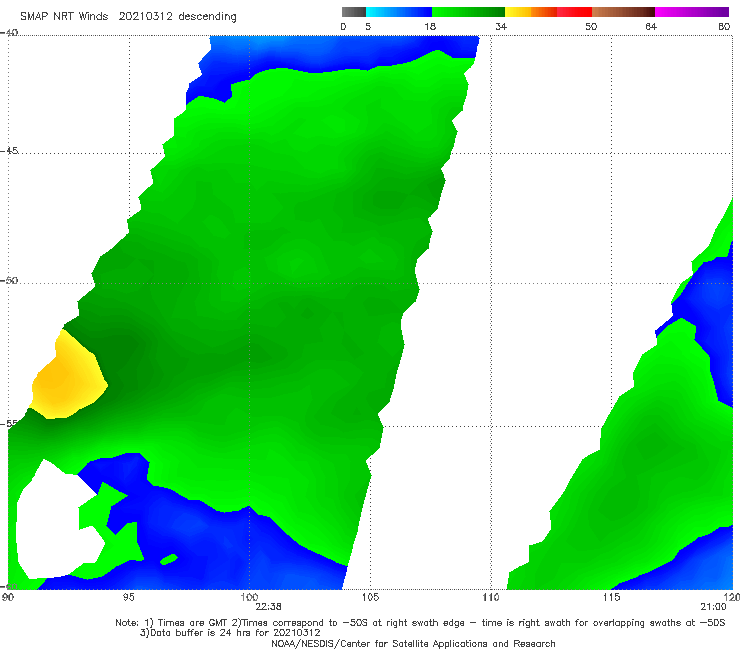This screenshot has height=650, width=740.
Task: Click the longitude axis label '105'
Action: 370,597
